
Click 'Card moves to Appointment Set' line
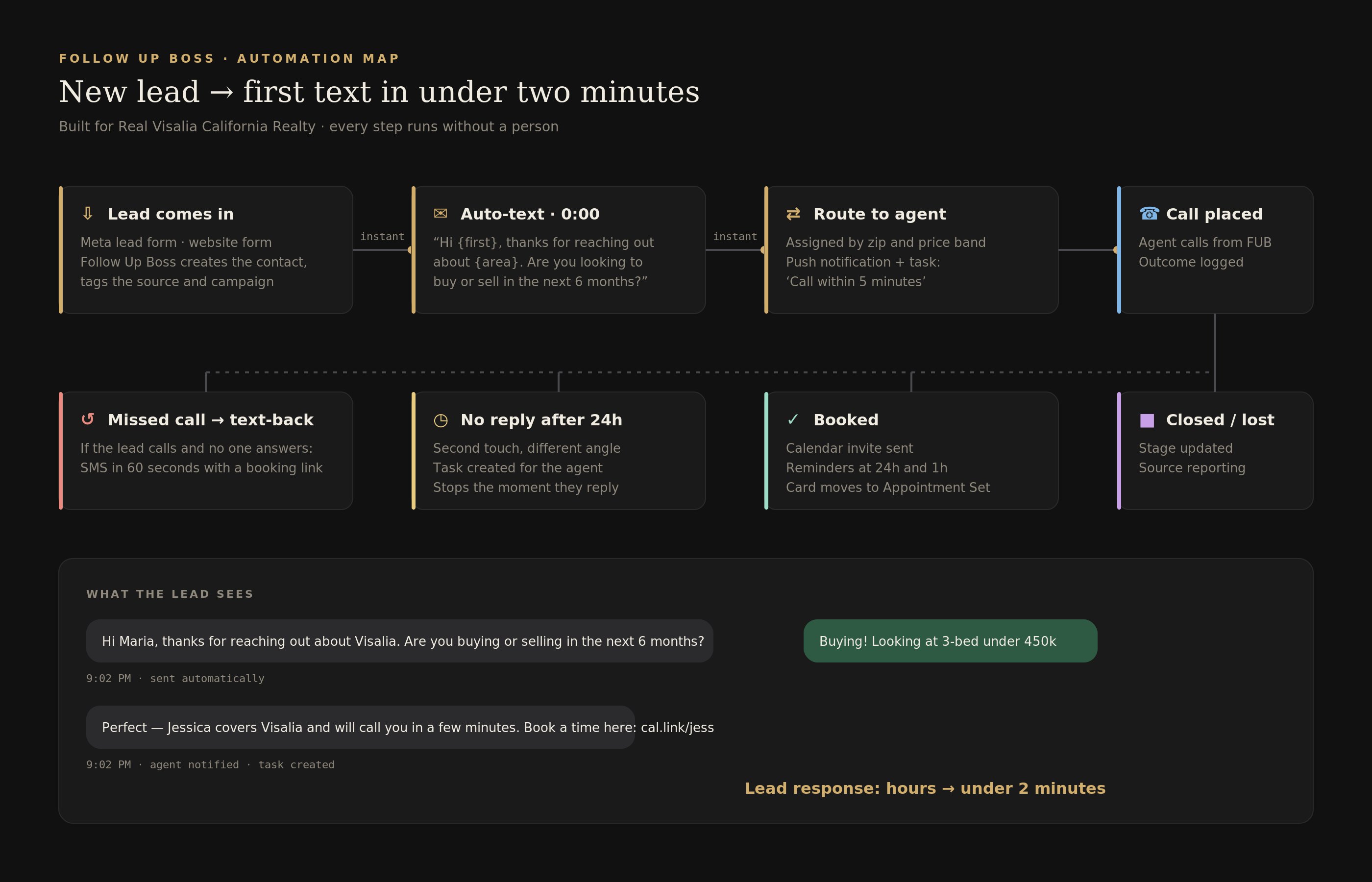[x=887, y=487]
